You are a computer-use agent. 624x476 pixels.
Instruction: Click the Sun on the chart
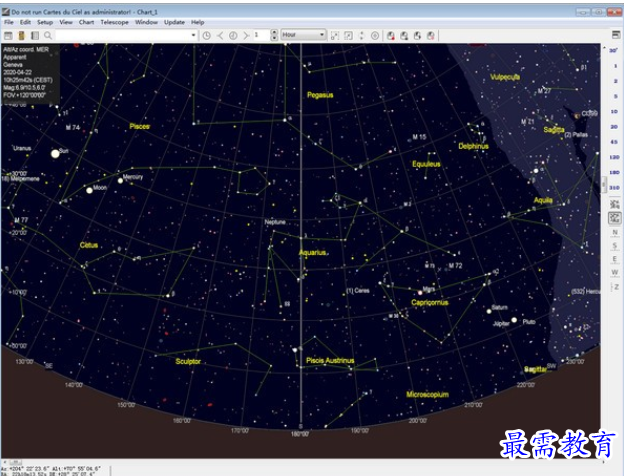tap(55, 153)
